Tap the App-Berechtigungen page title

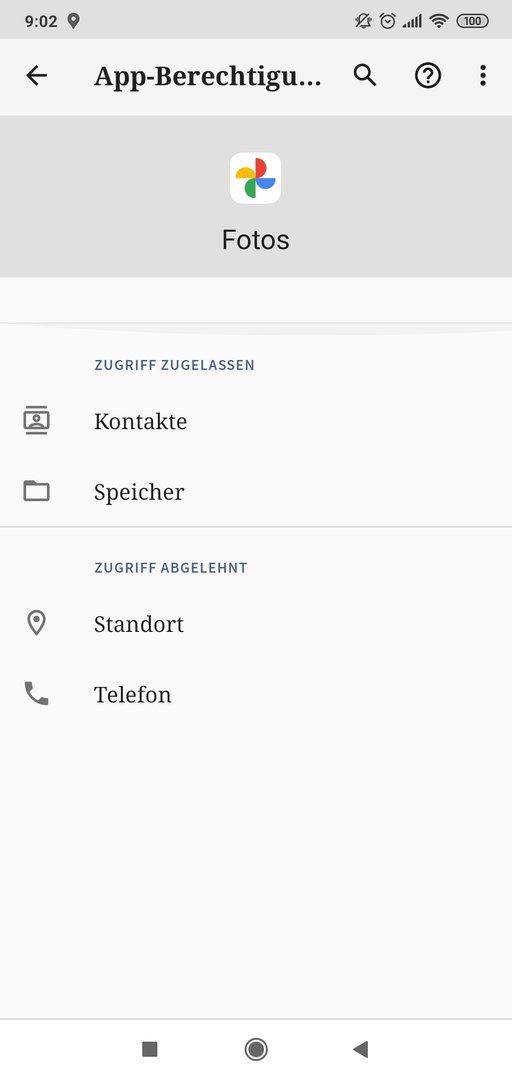[x=207, y=77]
